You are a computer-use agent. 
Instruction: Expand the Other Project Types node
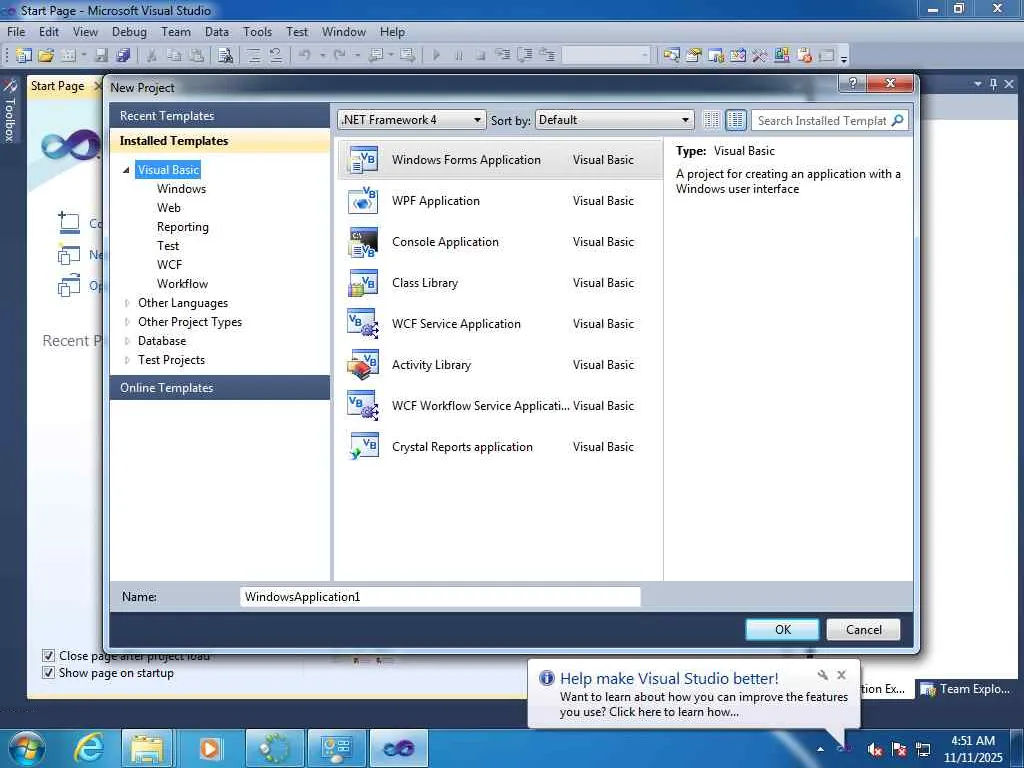127,322
